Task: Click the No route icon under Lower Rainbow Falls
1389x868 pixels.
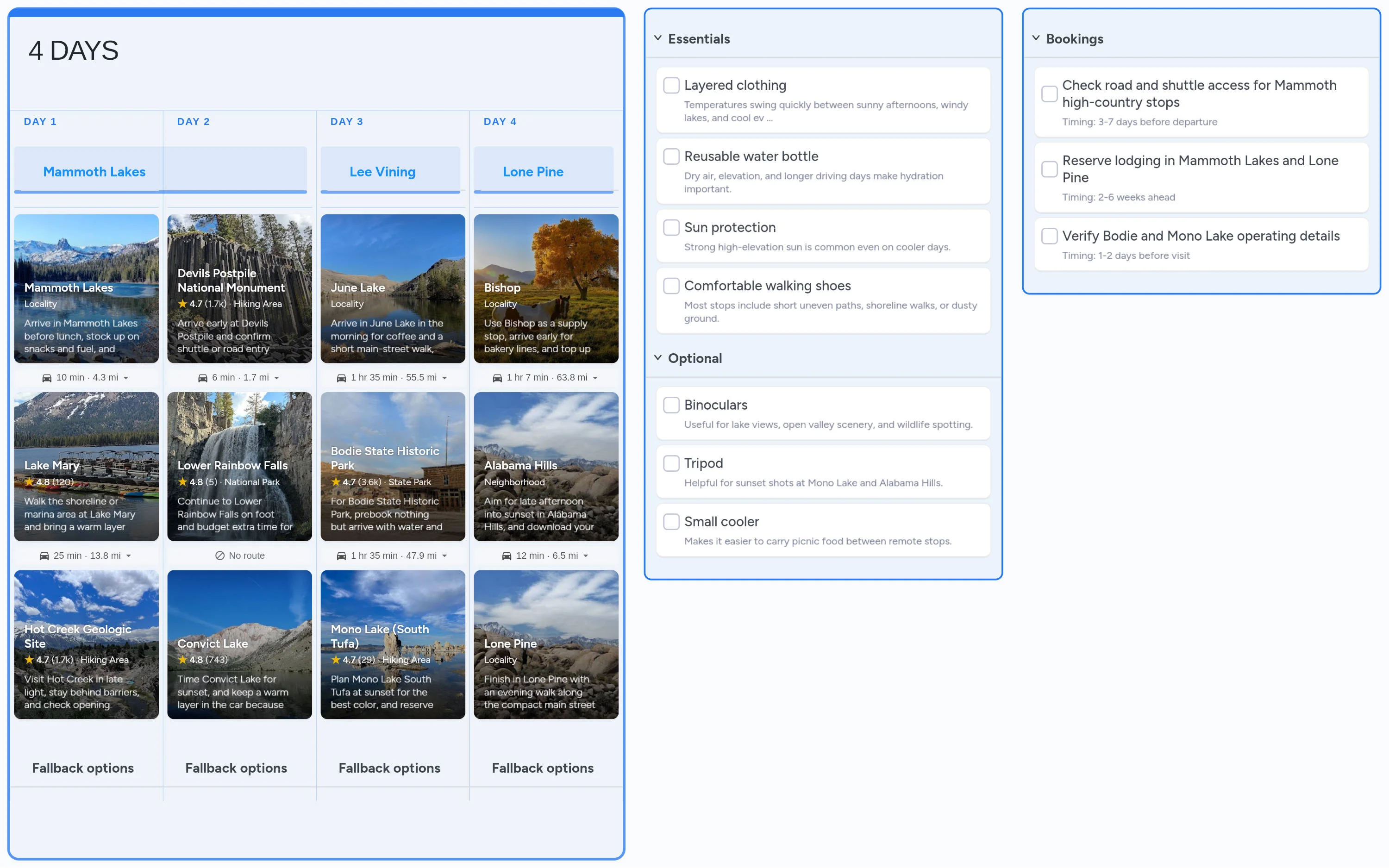Action: coord(219,556)
